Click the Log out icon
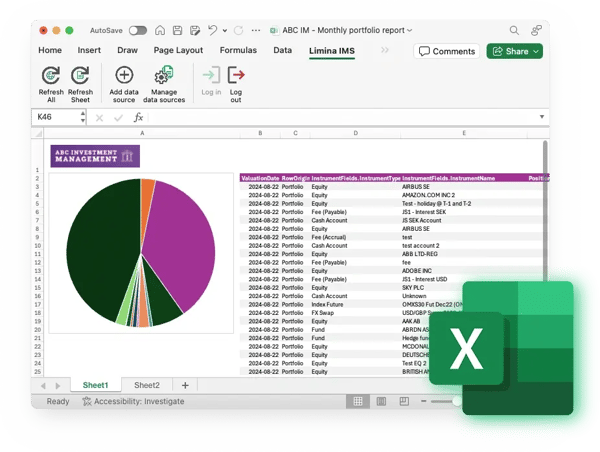Image resolution: width=600 pixels, height=452 pixels. 236,75
